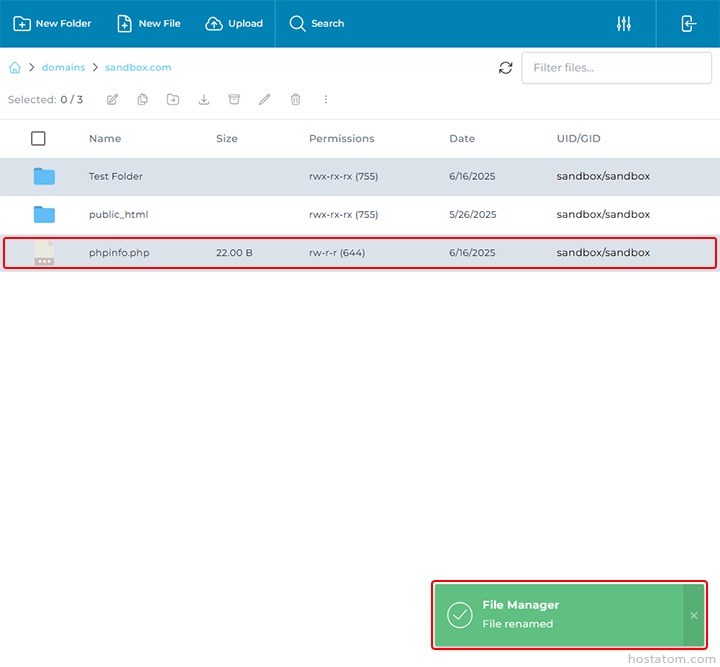This screenshot has width=720, height=667.
Task: Toggle the select all files checkbox
Action: [x=38, y=139]
